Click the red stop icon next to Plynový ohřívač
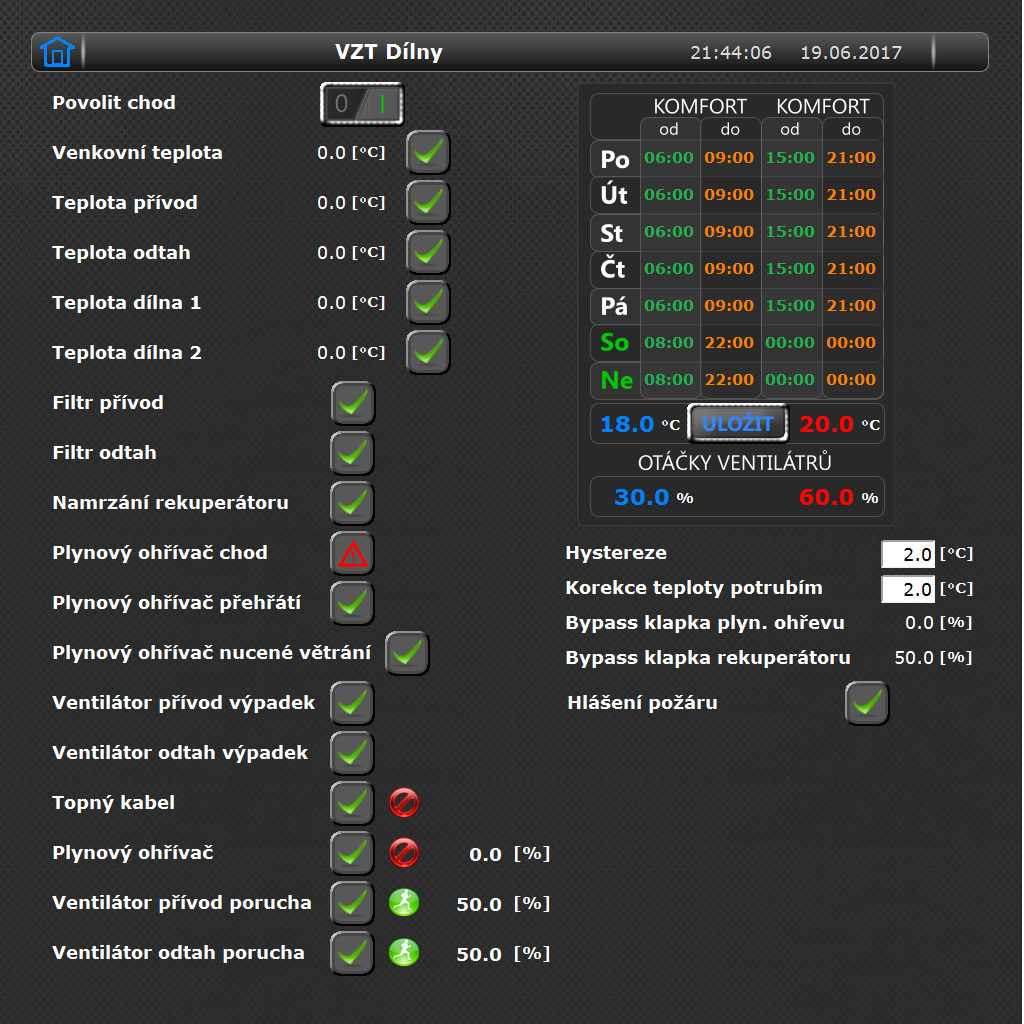Image resolution: width=1024 pixels, height=1024 pixels. [x=404, y=853]
